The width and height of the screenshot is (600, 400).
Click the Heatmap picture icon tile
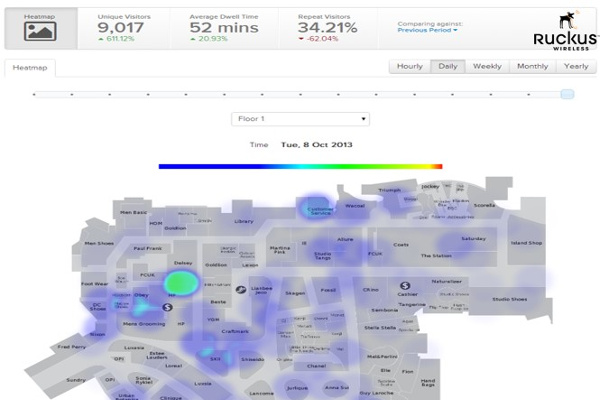[x=40, y=26]
